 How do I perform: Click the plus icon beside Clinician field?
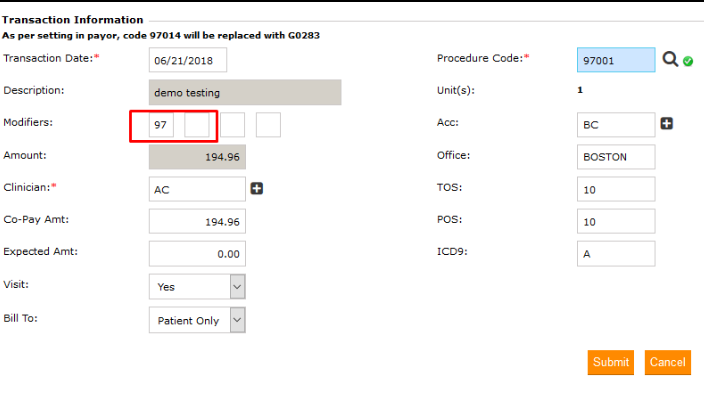pyautogui.click(x=257, y=188)
